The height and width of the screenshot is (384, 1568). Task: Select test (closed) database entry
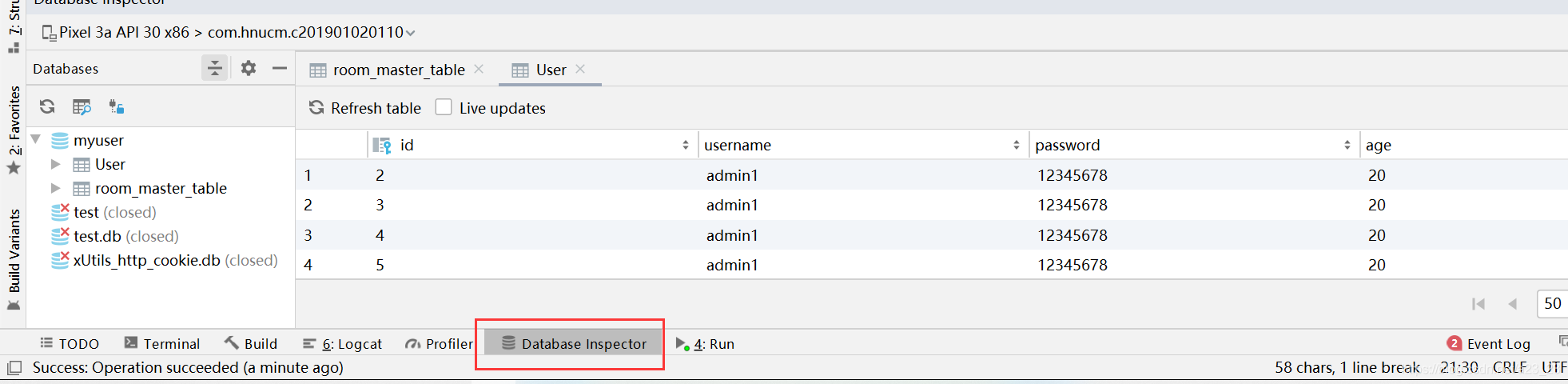[115, 212]
